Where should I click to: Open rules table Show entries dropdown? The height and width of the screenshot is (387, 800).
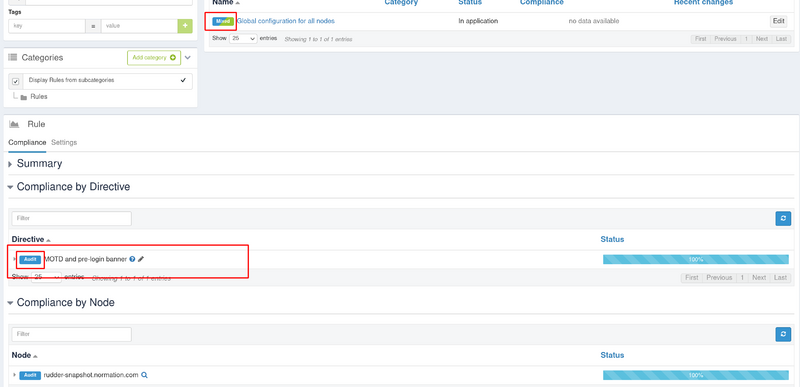click(x=243, y=38)
